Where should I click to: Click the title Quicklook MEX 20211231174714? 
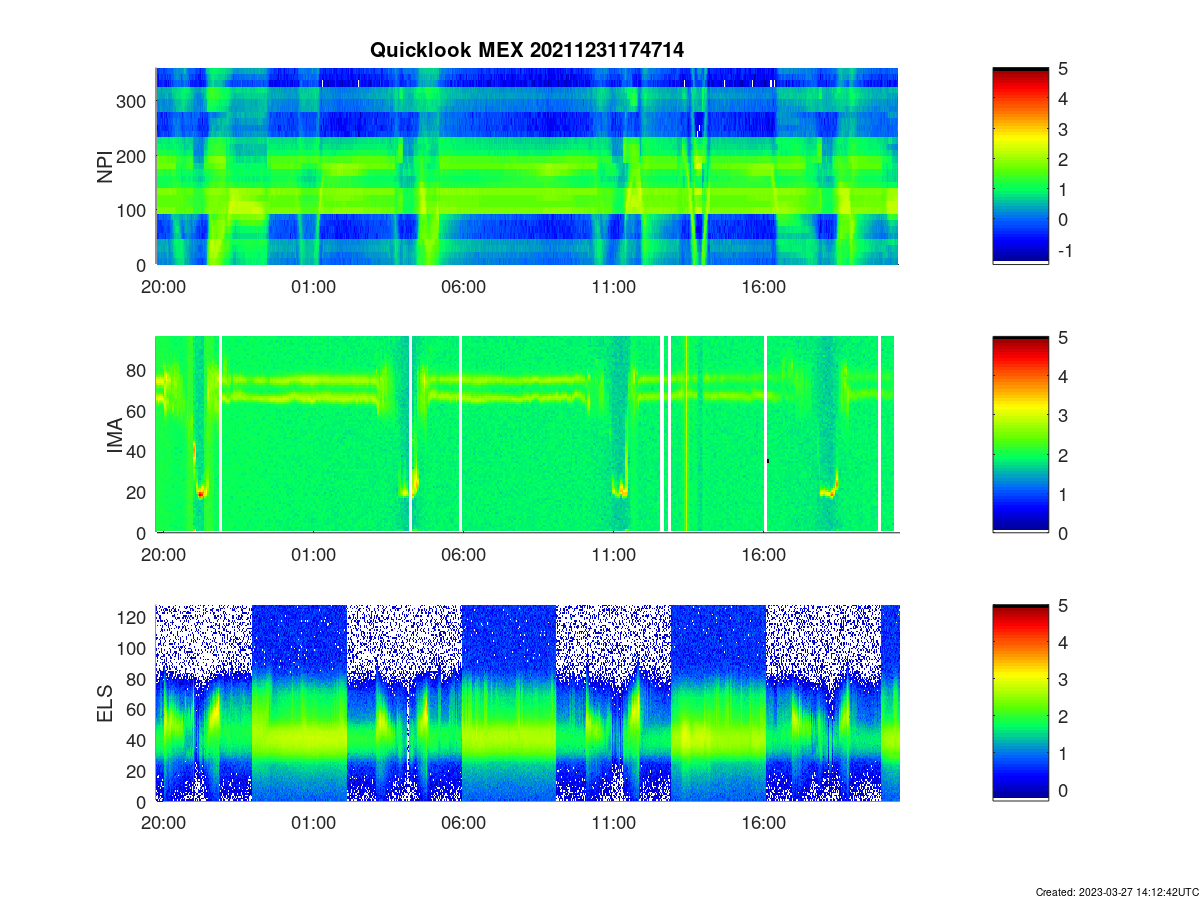click(x=527, y=50)
